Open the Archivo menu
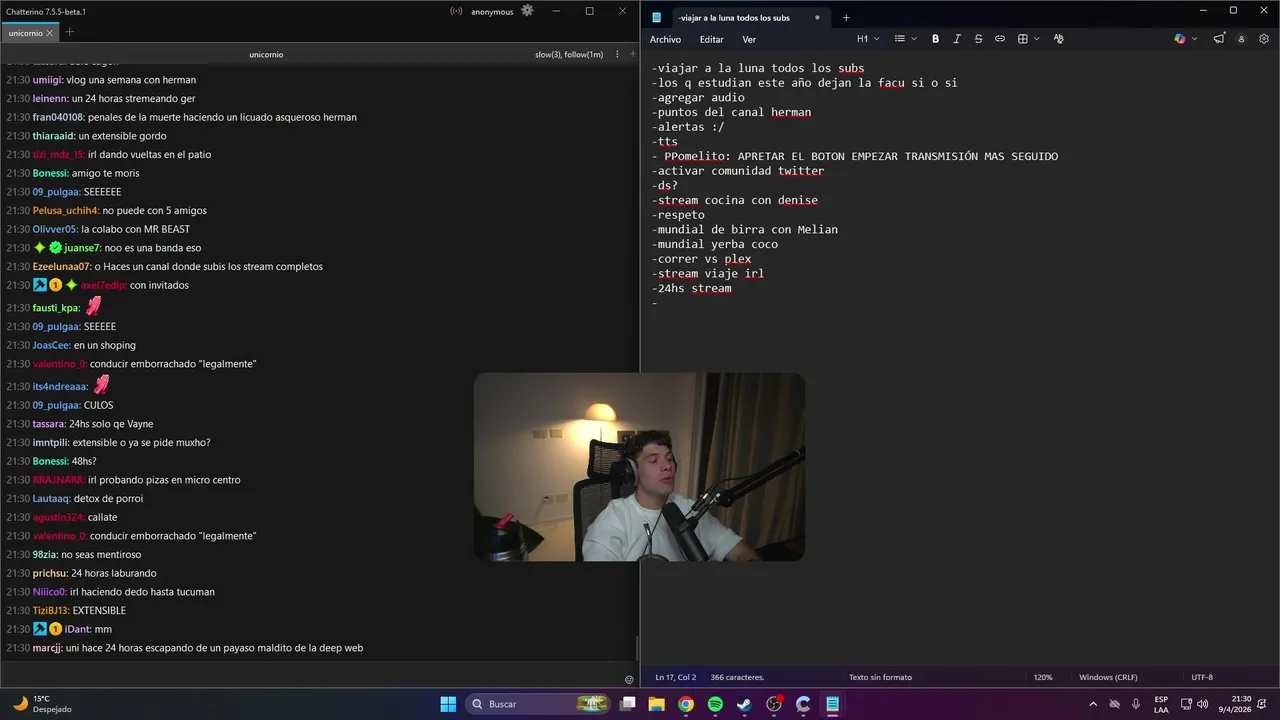 pyautogui.click(x=665, y=40)
